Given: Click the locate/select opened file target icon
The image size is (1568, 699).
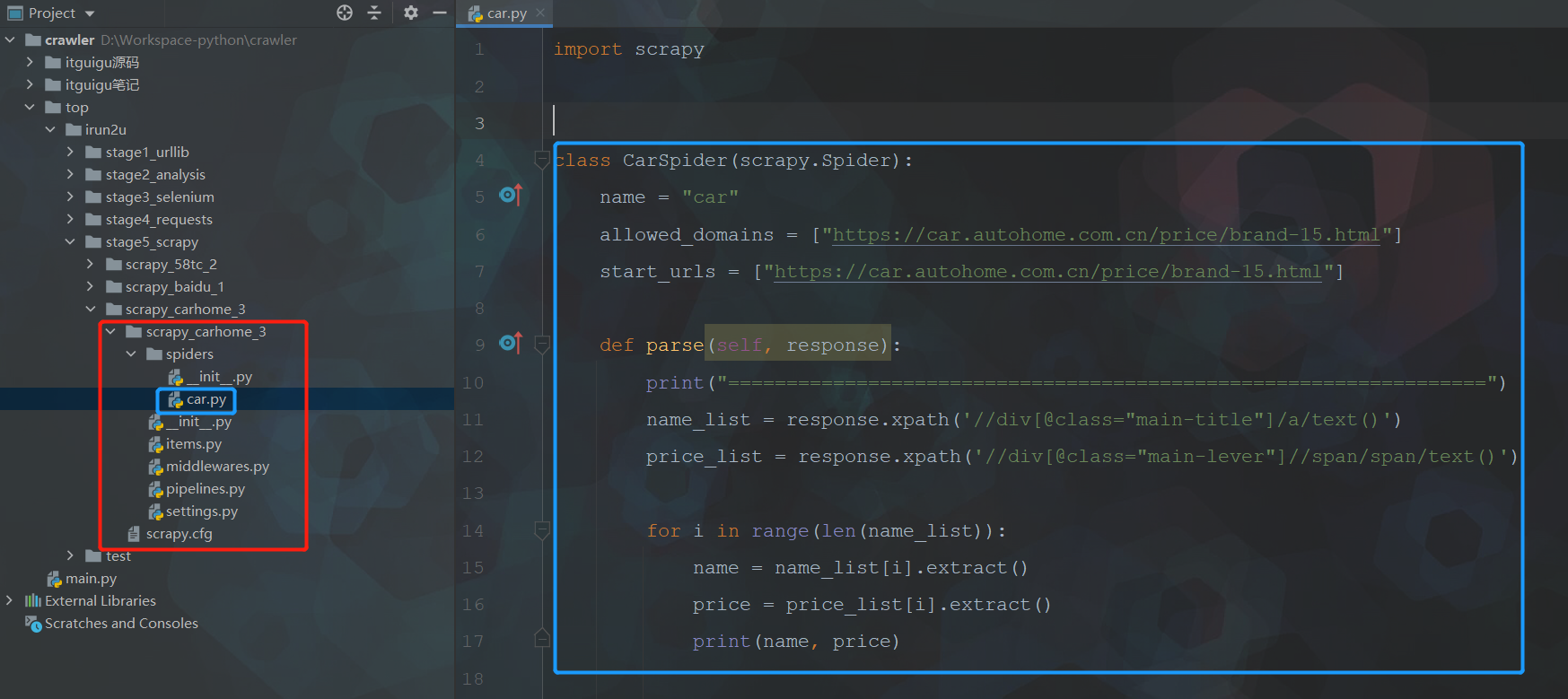Looking at the screenshot, I should 345,13.
